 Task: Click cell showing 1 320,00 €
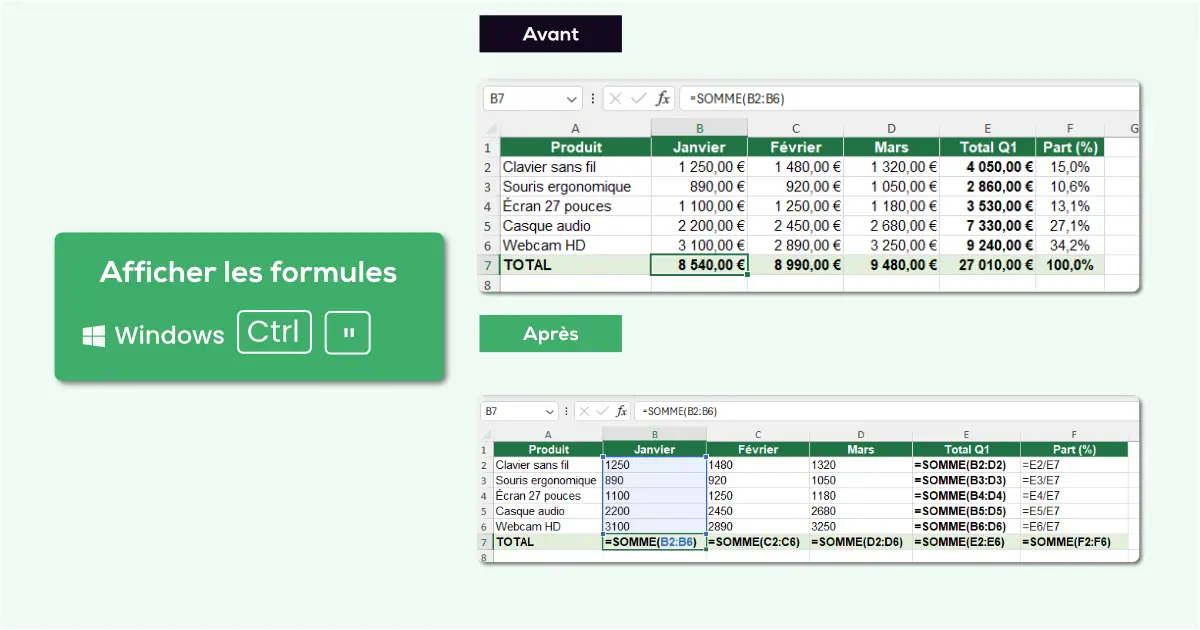tap(891, 167)
